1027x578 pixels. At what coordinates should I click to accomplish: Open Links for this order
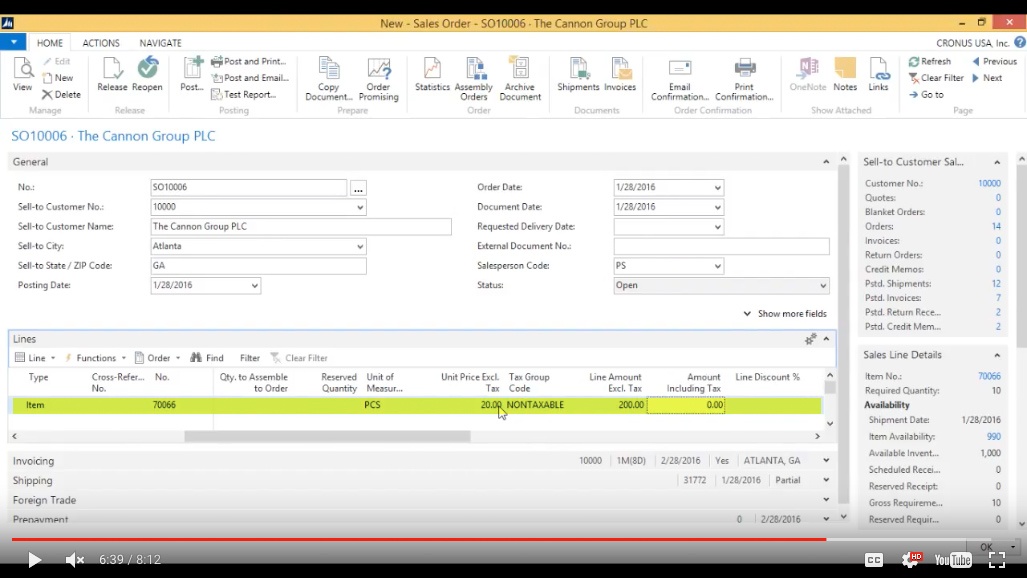[x=878, y=74]
